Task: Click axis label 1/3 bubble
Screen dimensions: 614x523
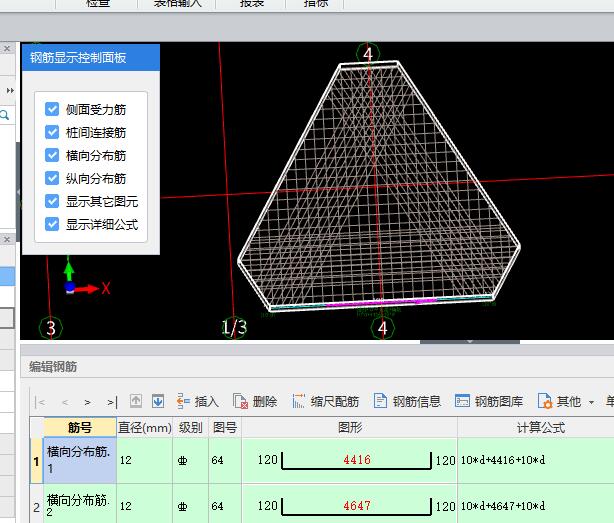Action: point(234,327)
